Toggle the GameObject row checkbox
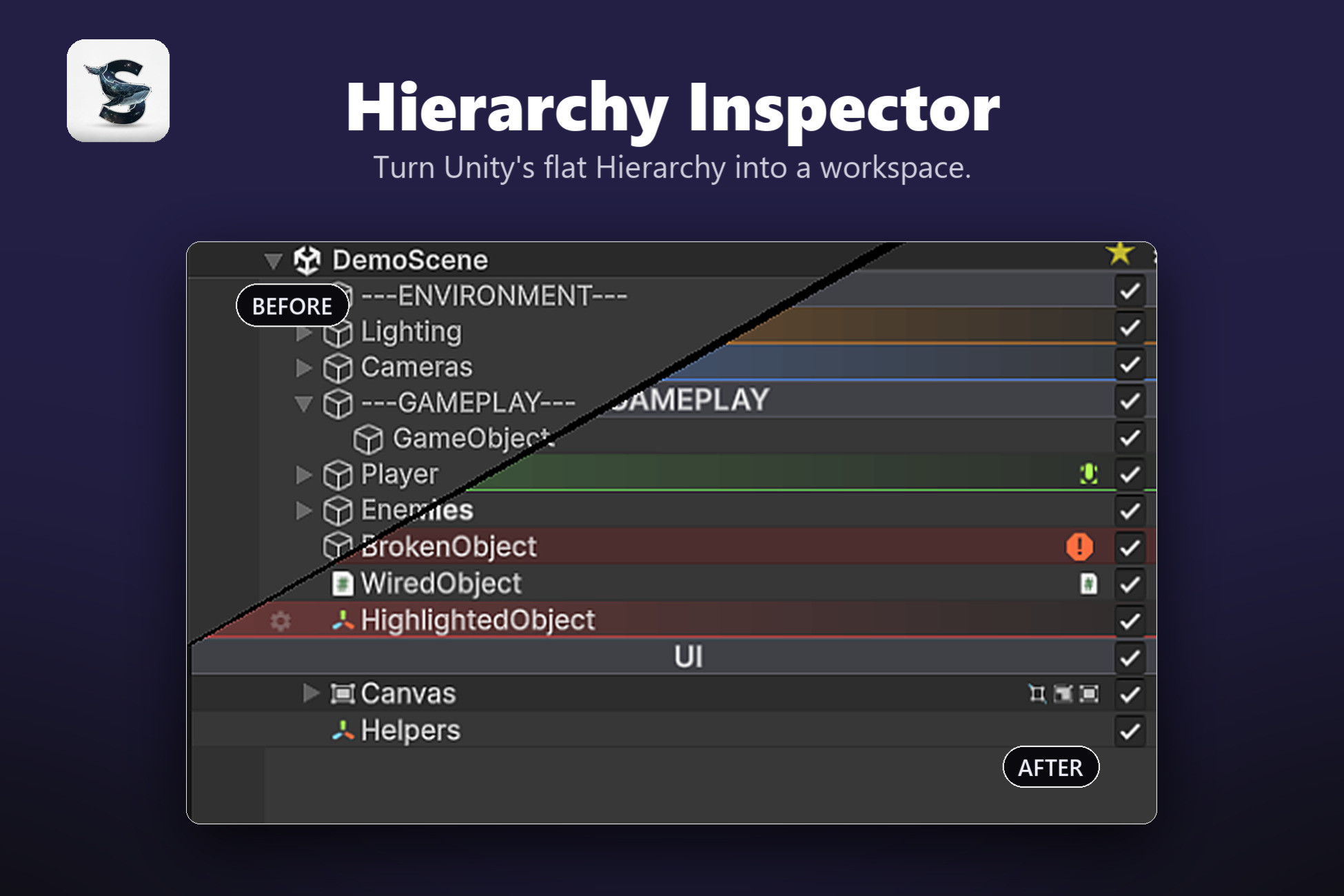1344x896 pixels. [1130, 437]
